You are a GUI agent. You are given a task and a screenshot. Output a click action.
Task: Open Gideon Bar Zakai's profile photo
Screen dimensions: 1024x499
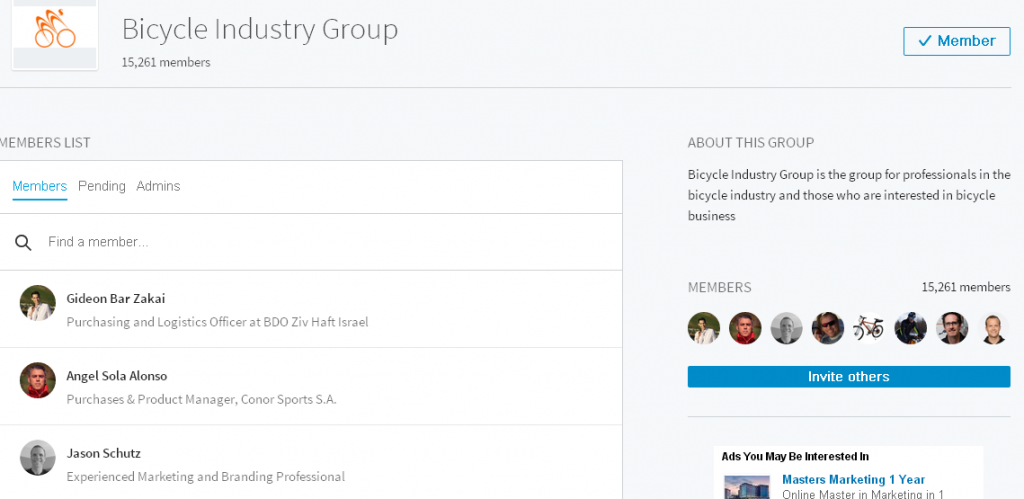click(38, 303)
